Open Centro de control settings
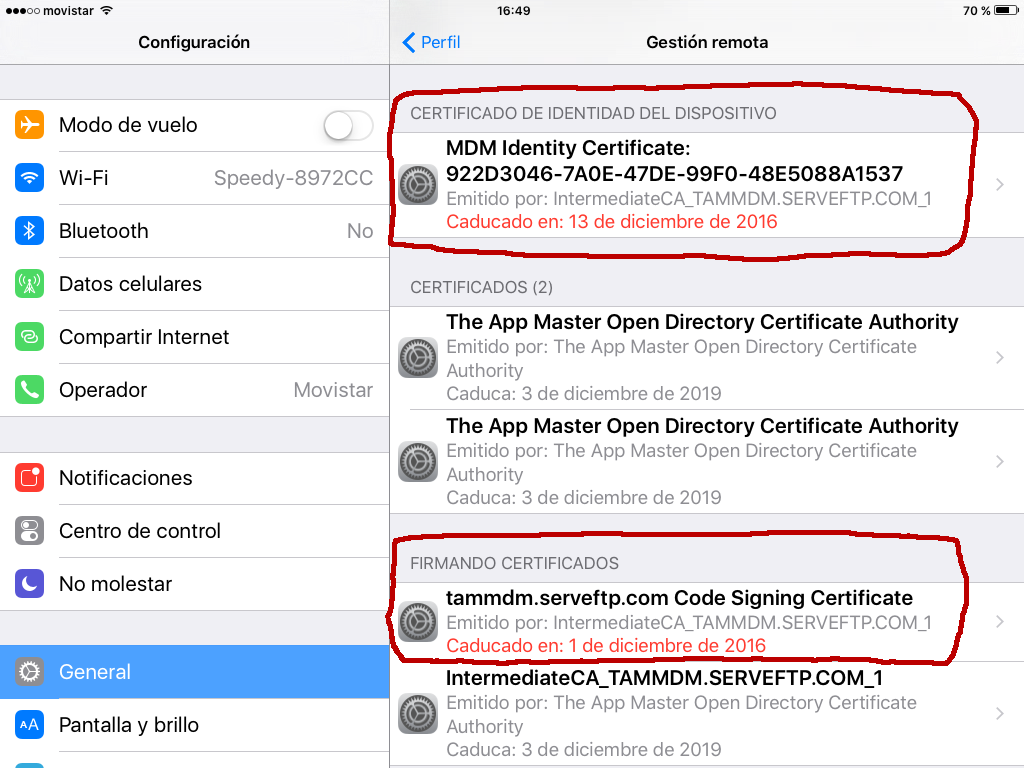The width and height of the screenshot is (1024, 768). coord(195,531)
